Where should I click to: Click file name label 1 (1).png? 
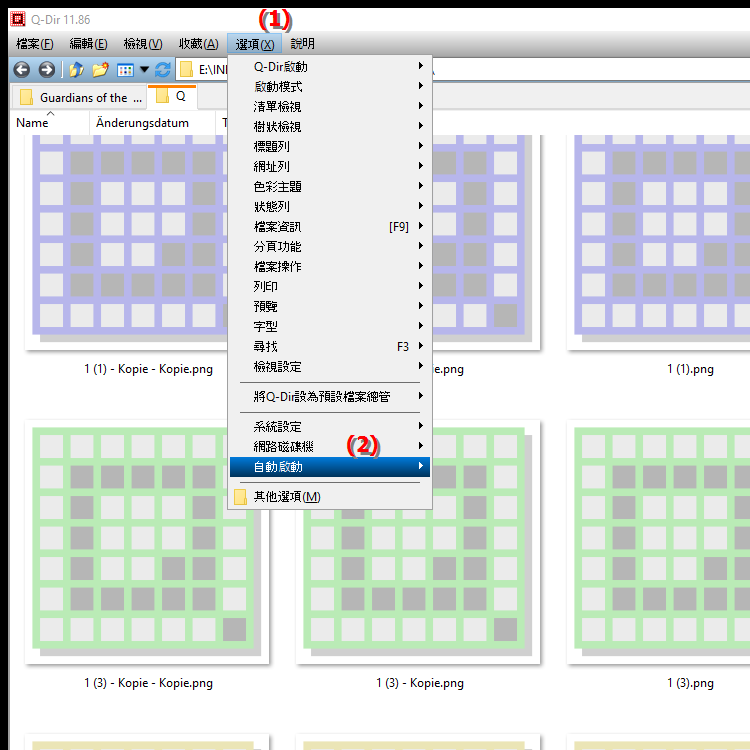tap(690, 369)
